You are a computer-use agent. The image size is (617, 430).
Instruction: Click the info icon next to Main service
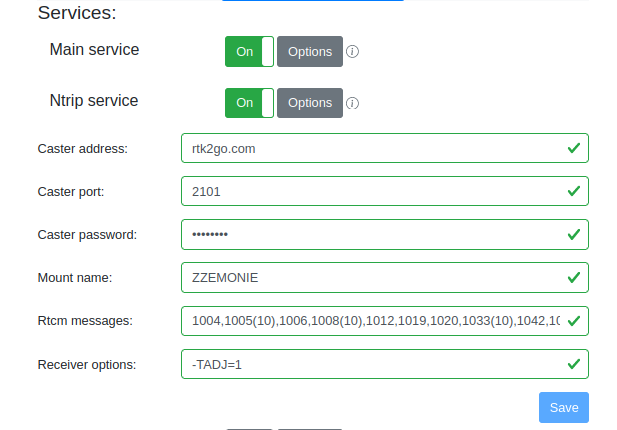[x=352, y=52]
